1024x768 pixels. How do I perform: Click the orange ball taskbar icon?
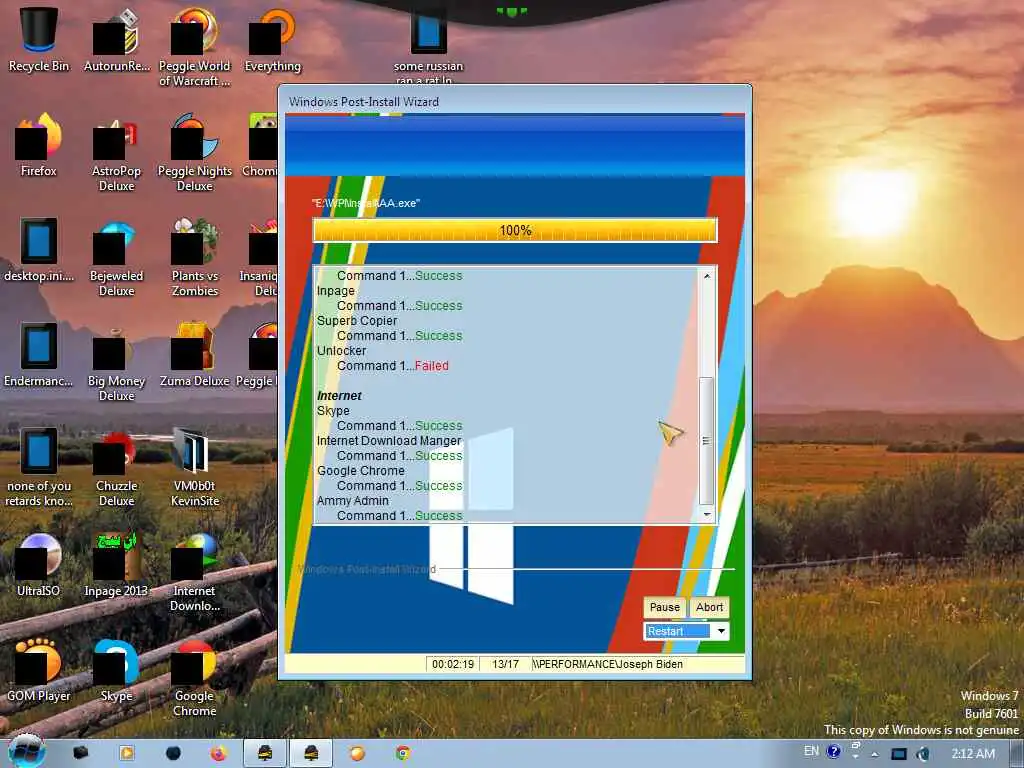click(357, 754)
